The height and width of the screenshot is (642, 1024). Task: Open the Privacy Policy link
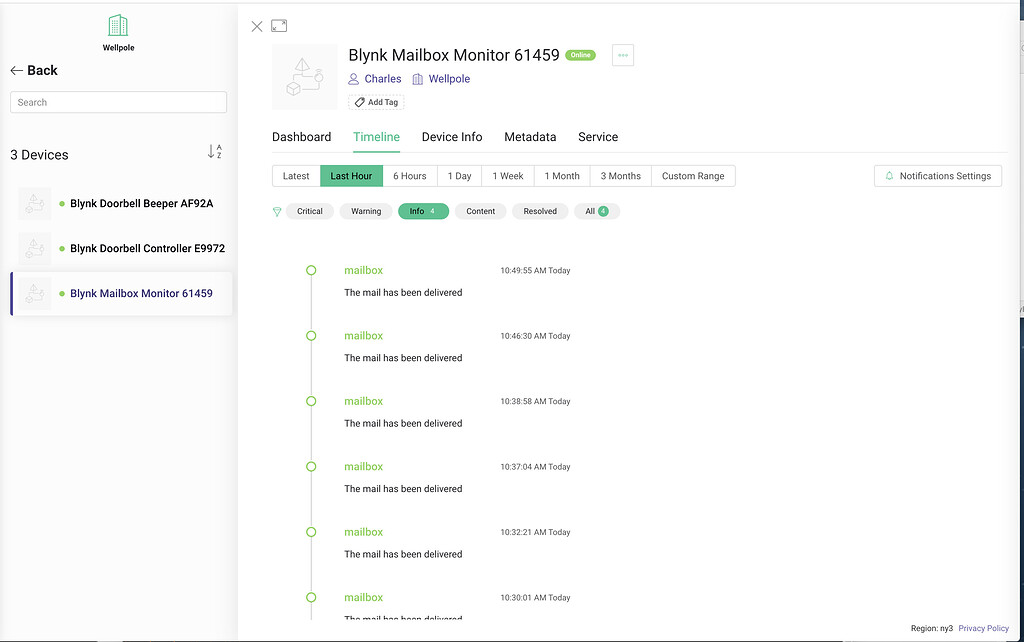tap(984, 628)
